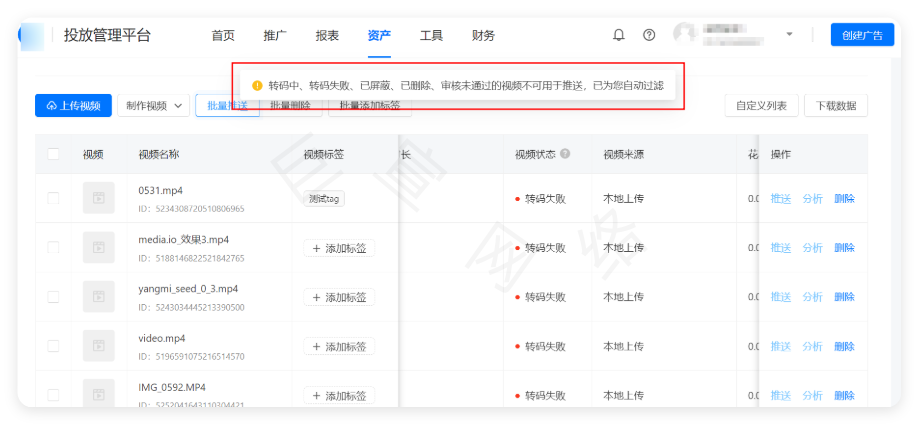Click 推送 for IMG_0592.MP4
Screen dimensions: 918x424
coord(781,395)
